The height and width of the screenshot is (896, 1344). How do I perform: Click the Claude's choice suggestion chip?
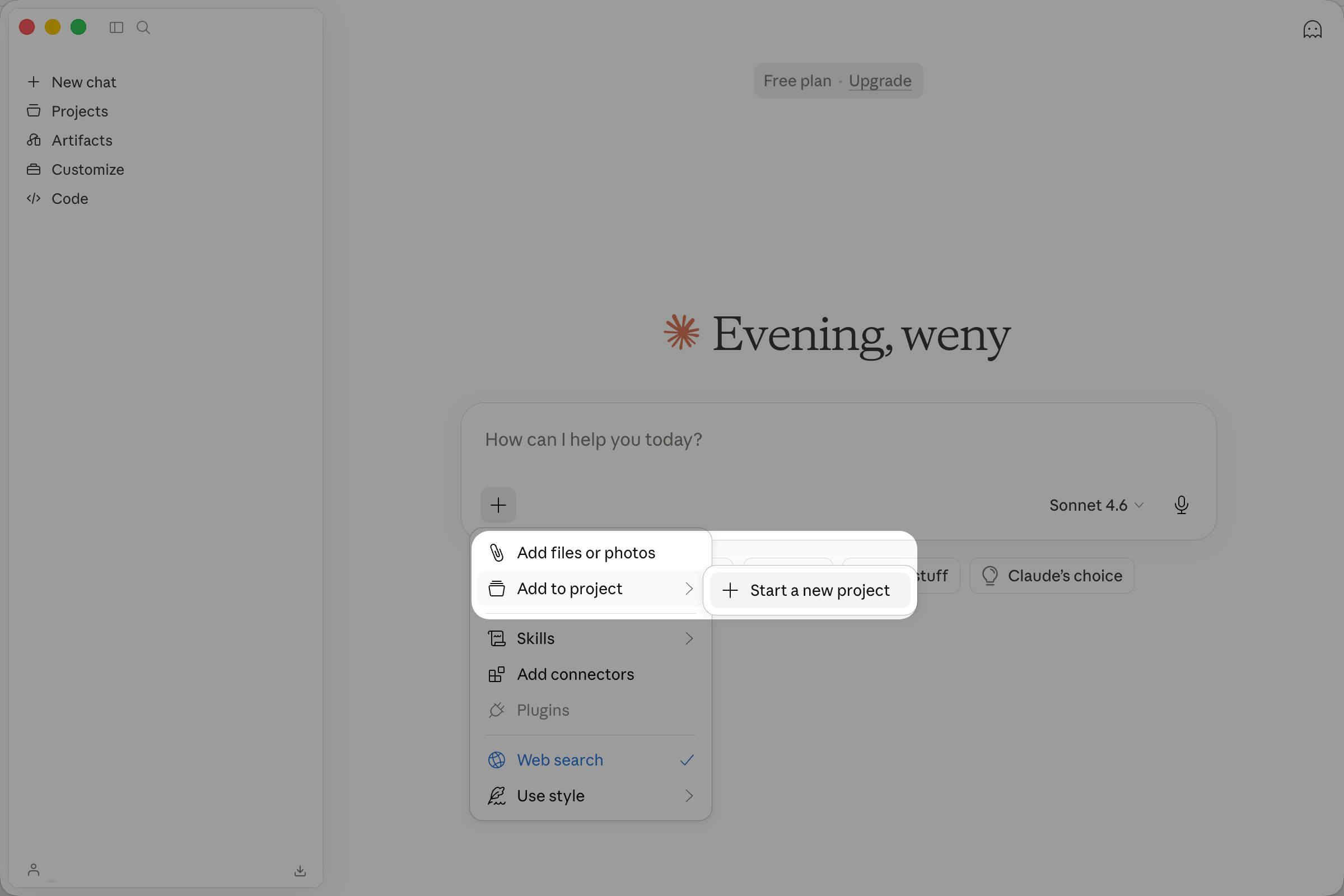pyautogui.click(x=1052, y=576)
